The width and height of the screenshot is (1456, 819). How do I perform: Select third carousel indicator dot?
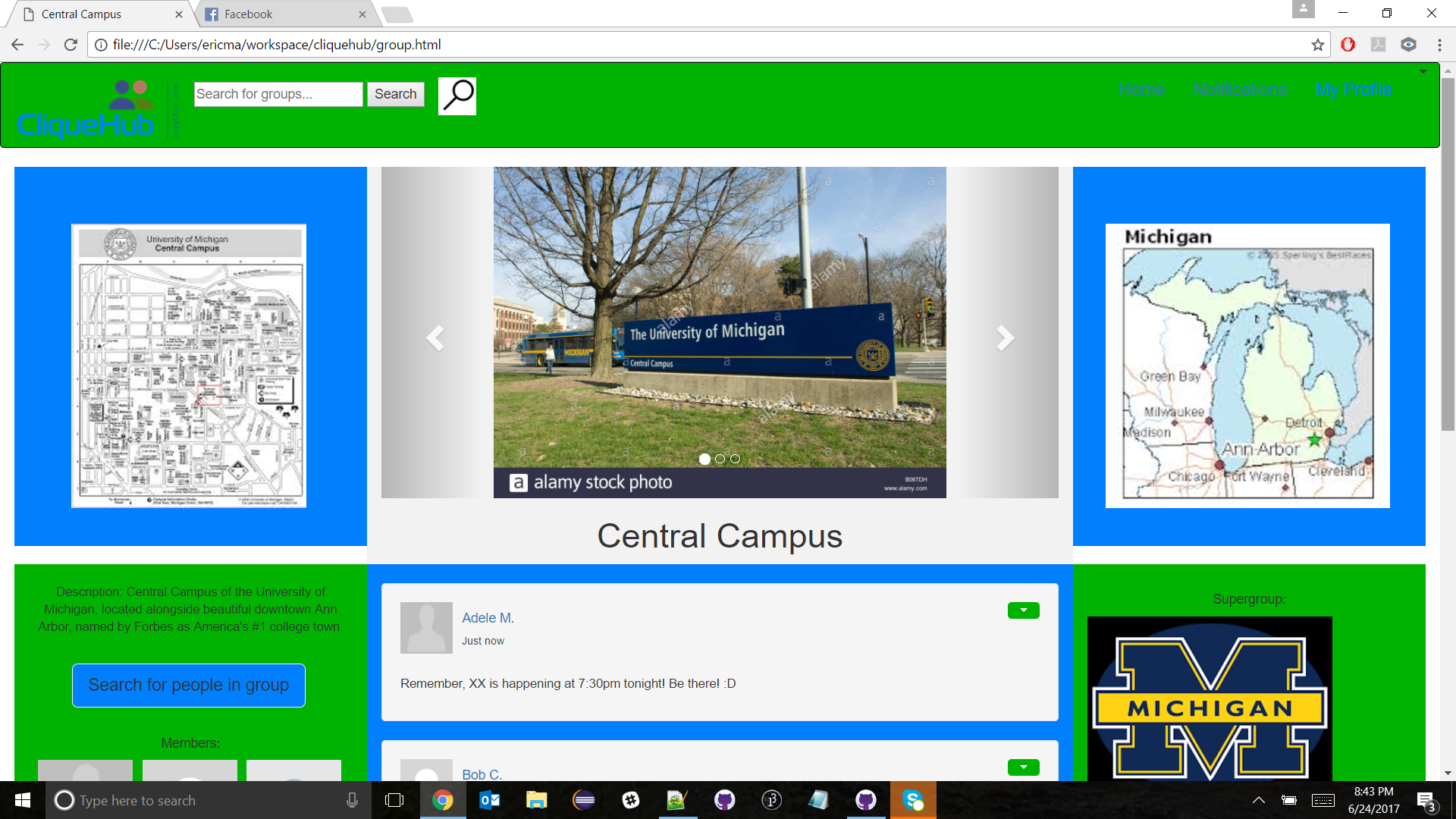pos(735,459)
